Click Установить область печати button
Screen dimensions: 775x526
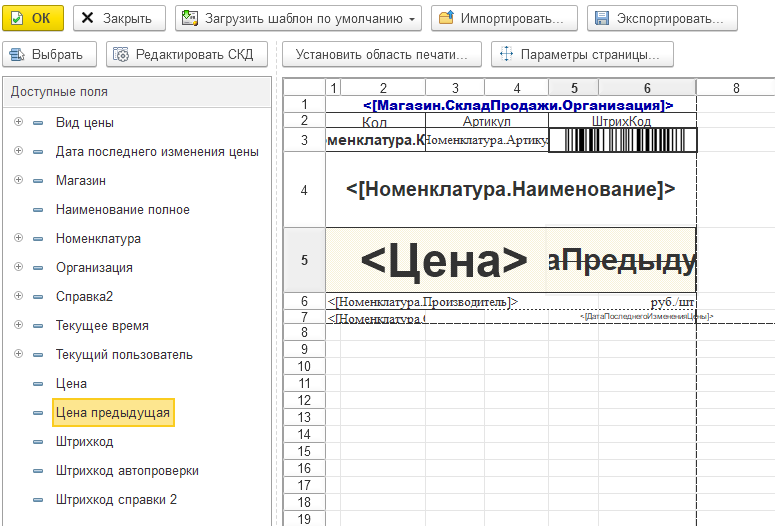coord(382,54)
